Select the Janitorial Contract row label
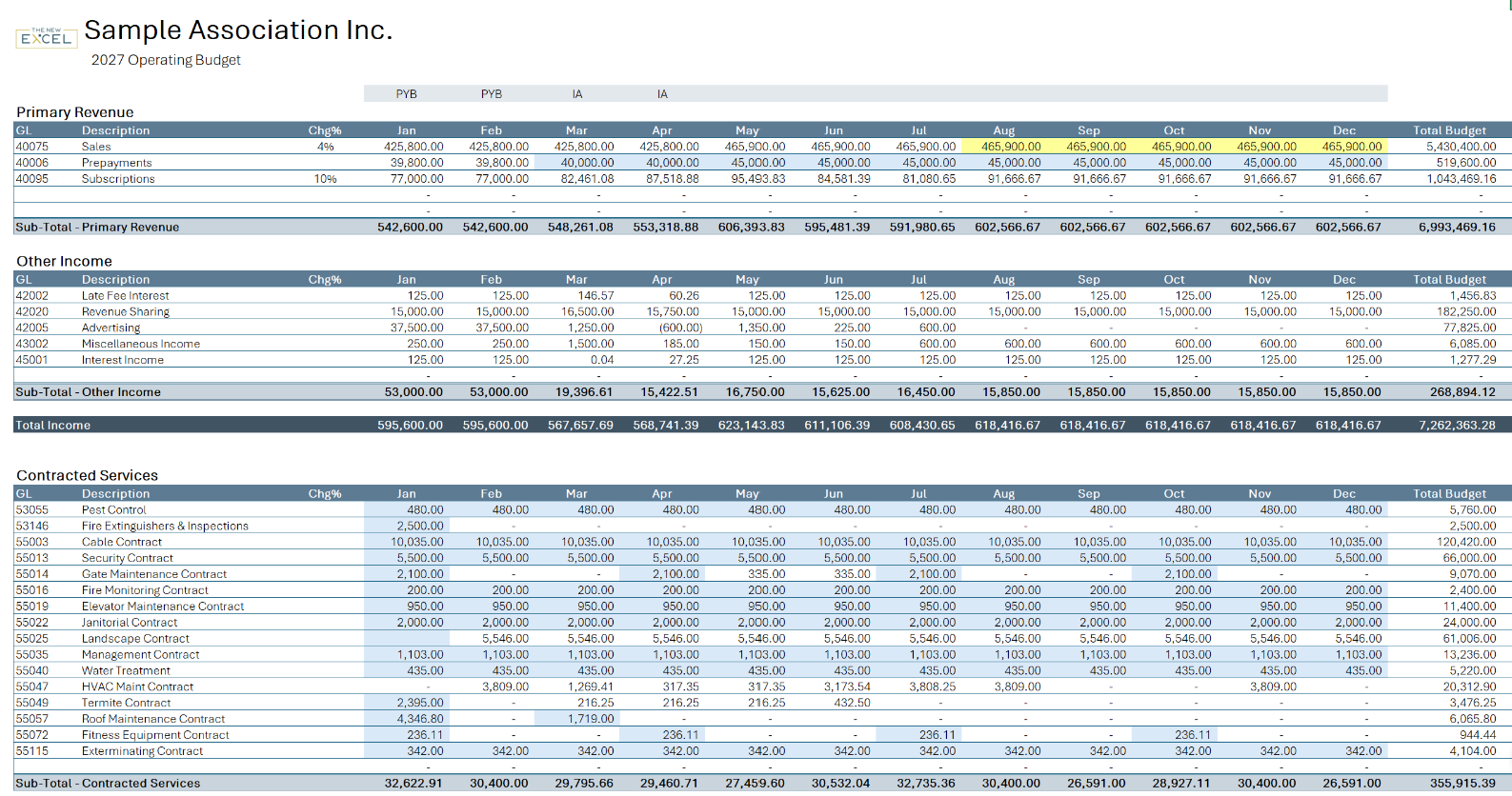The height and width of the screenshot is (796, 1512). [129, 623]
